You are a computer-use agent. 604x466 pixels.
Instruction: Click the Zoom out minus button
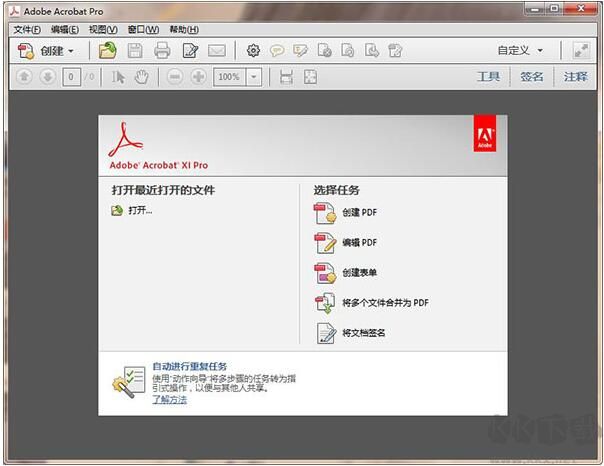pos(174,77)
